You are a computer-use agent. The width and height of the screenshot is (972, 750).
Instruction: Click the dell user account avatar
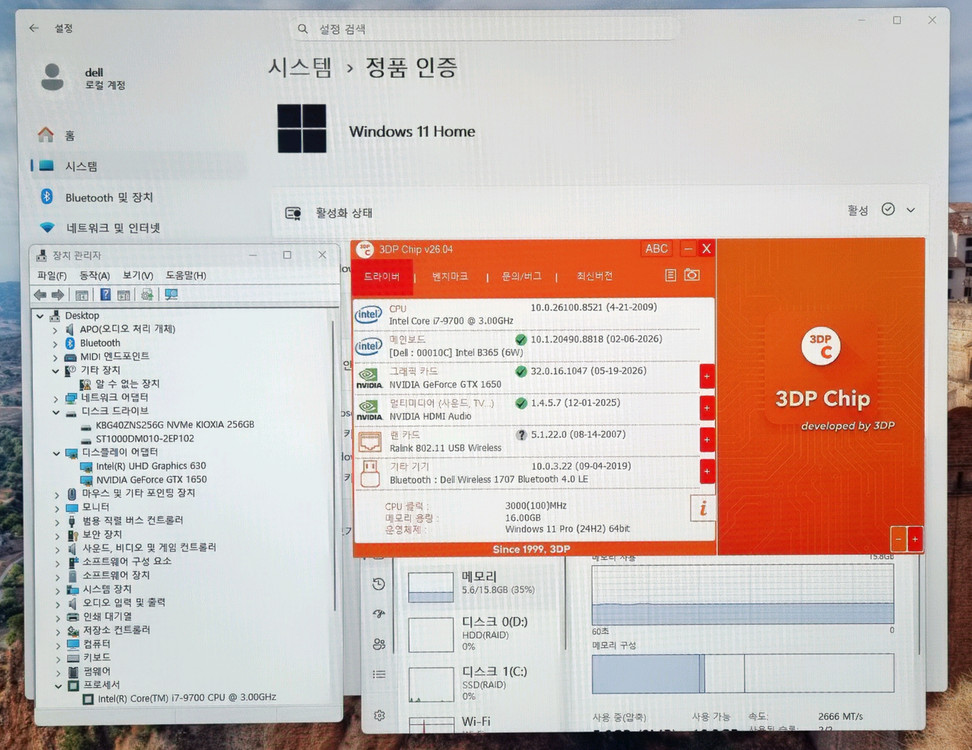[52, 77]
